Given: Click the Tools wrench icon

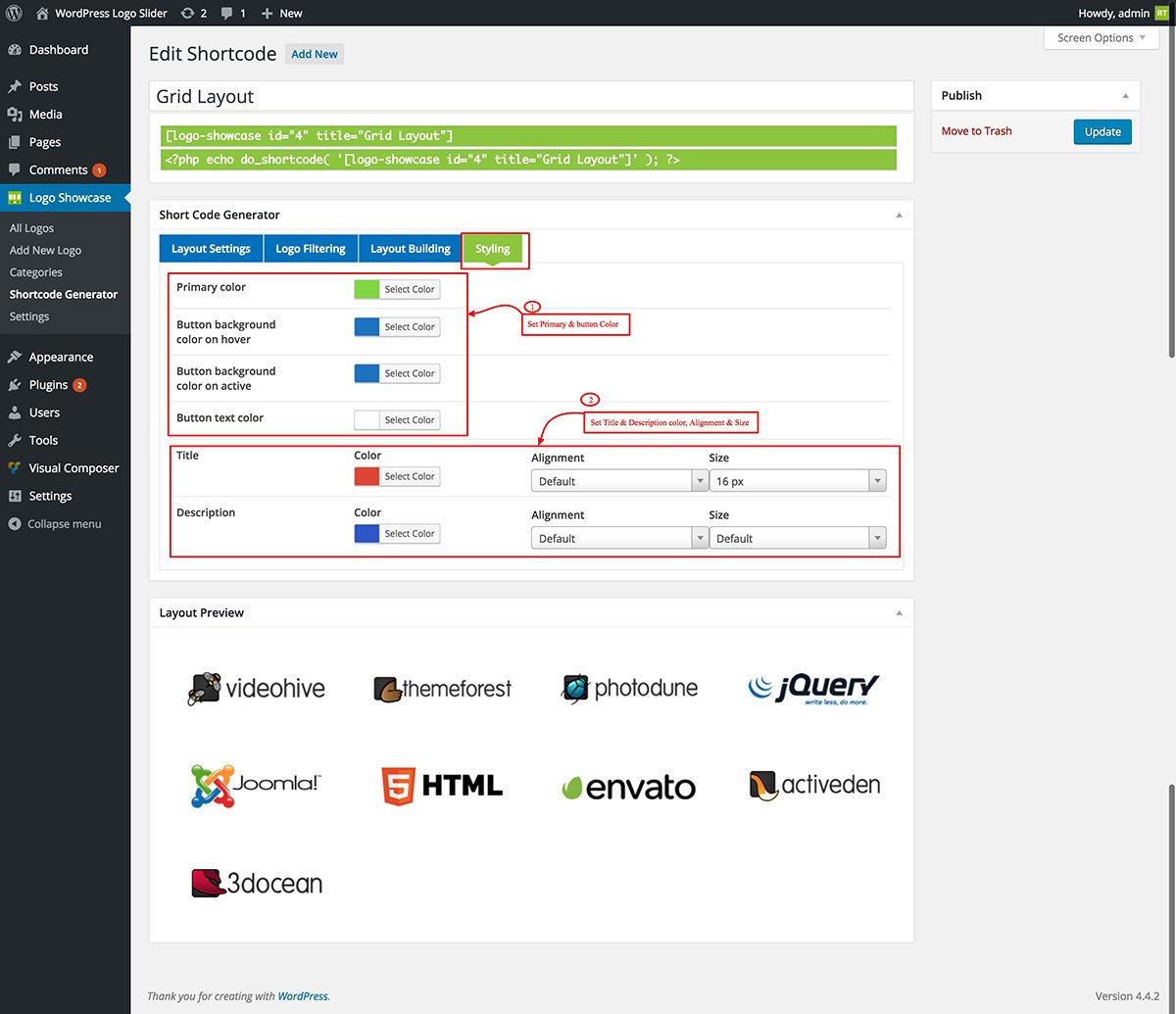Looking at the screenshot, I should click(15, 440).
